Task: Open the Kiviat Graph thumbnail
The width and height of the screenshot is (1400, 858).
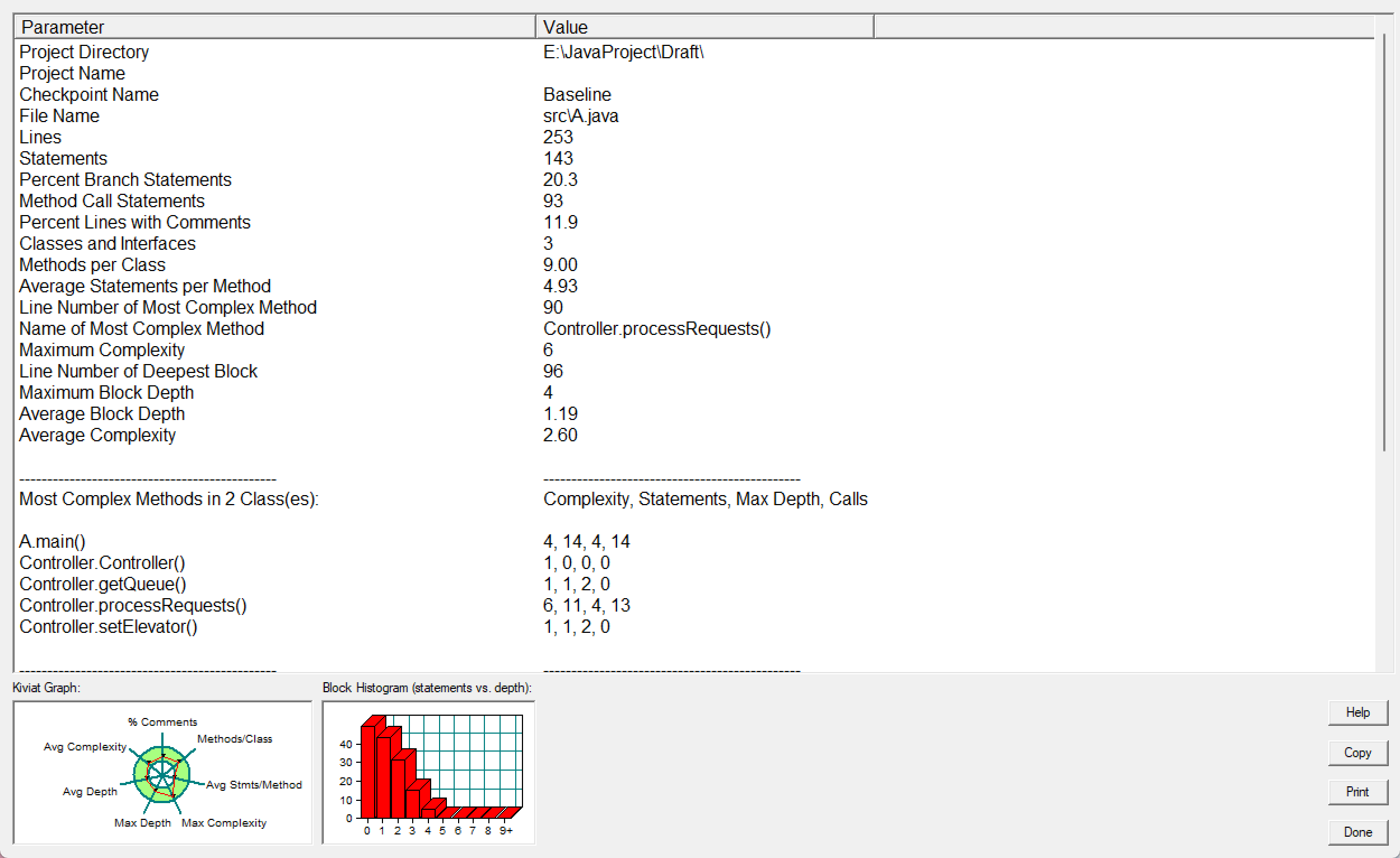Action: pyautogui.click(x=162, y=773)
